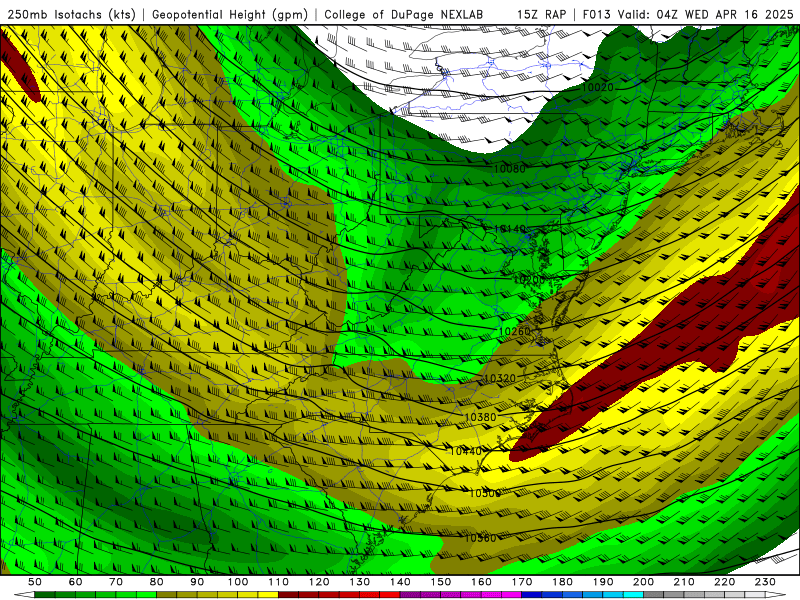Click the '190' color scale label

coord(603,582)
